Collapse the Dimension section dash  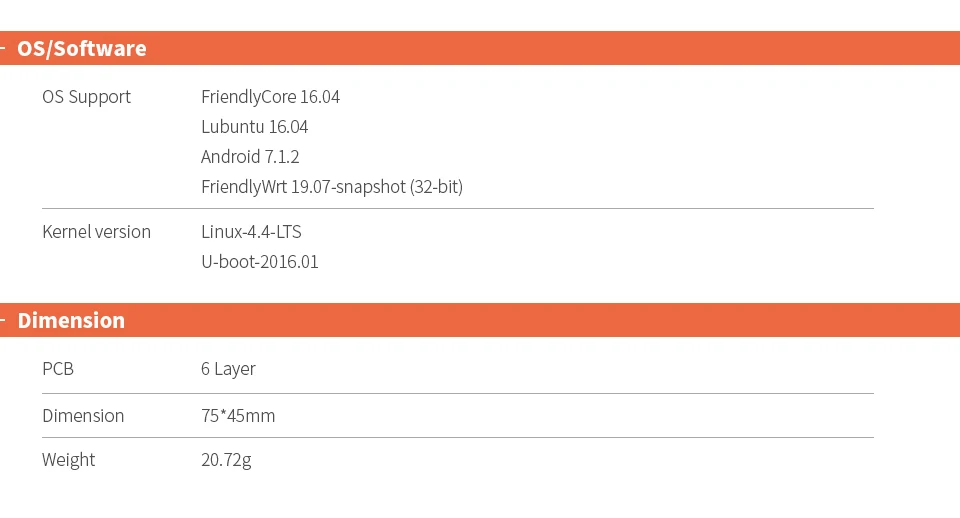click(x=4, y=321)
